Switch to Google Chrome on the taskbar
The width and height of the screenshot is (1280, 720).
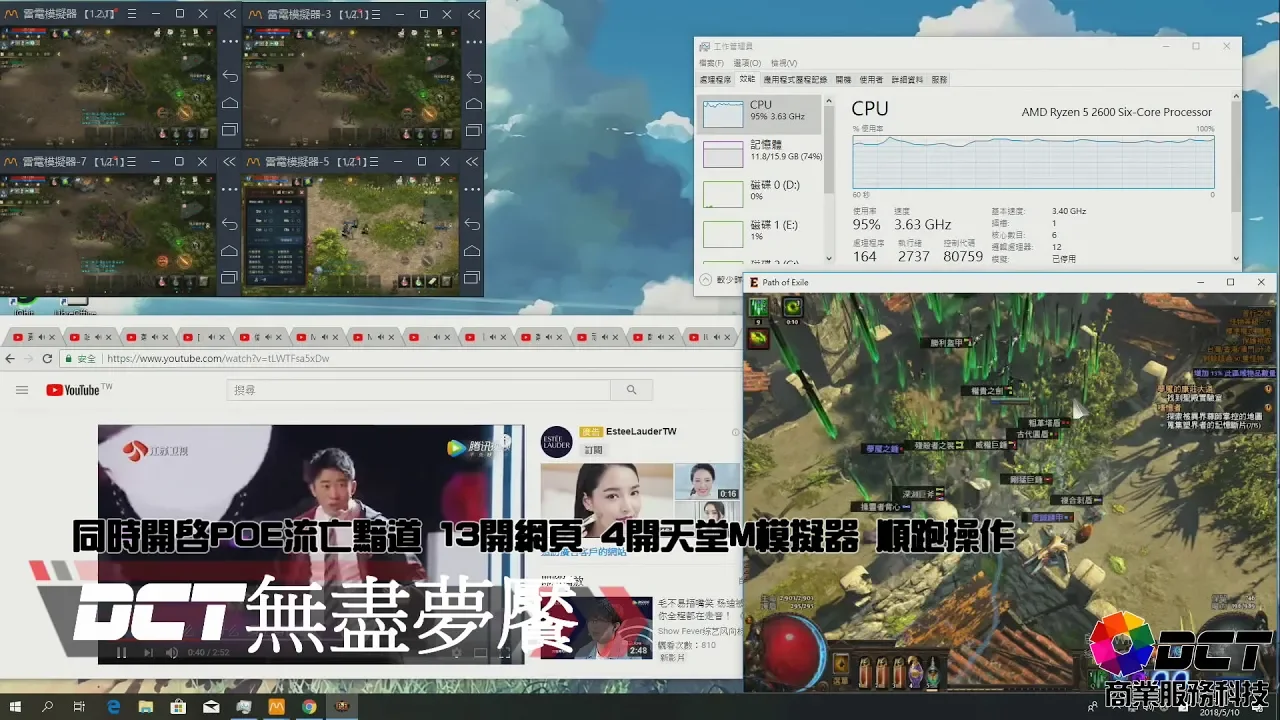[x=309, y=706]
